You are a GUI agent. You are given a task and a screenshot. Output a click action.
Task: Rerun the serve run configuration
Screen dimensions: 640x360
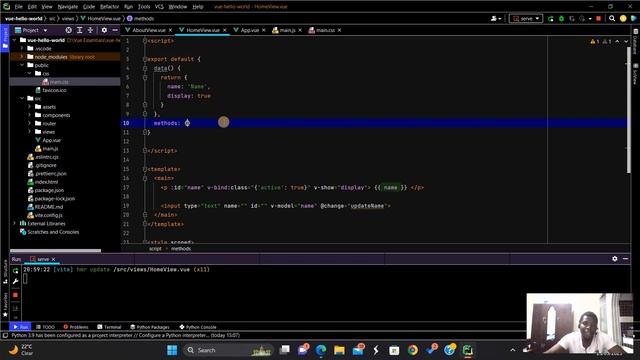click(551, 19)
